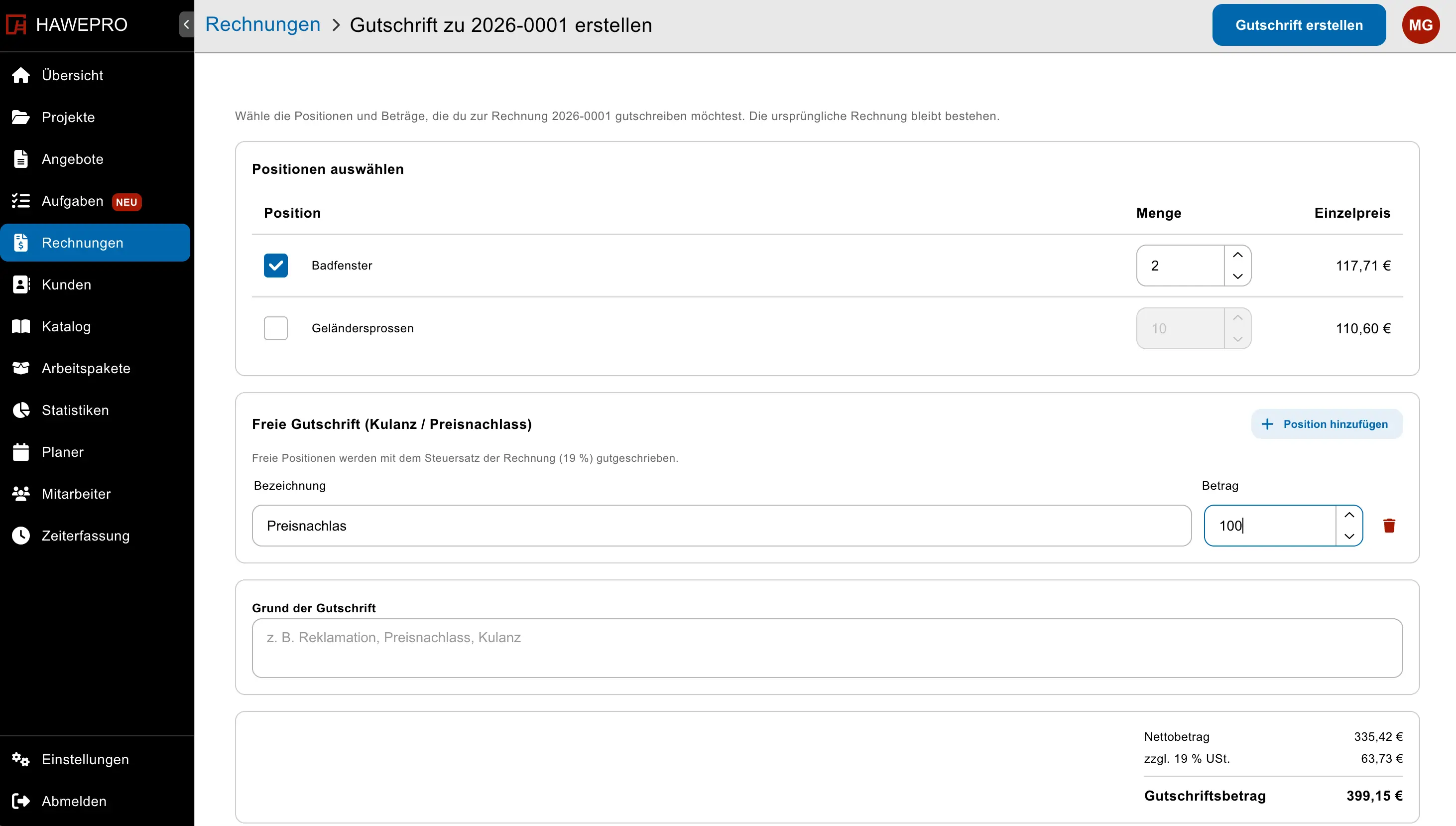Decrease the Betrag value with down arrow

[x=1349, y=536]
